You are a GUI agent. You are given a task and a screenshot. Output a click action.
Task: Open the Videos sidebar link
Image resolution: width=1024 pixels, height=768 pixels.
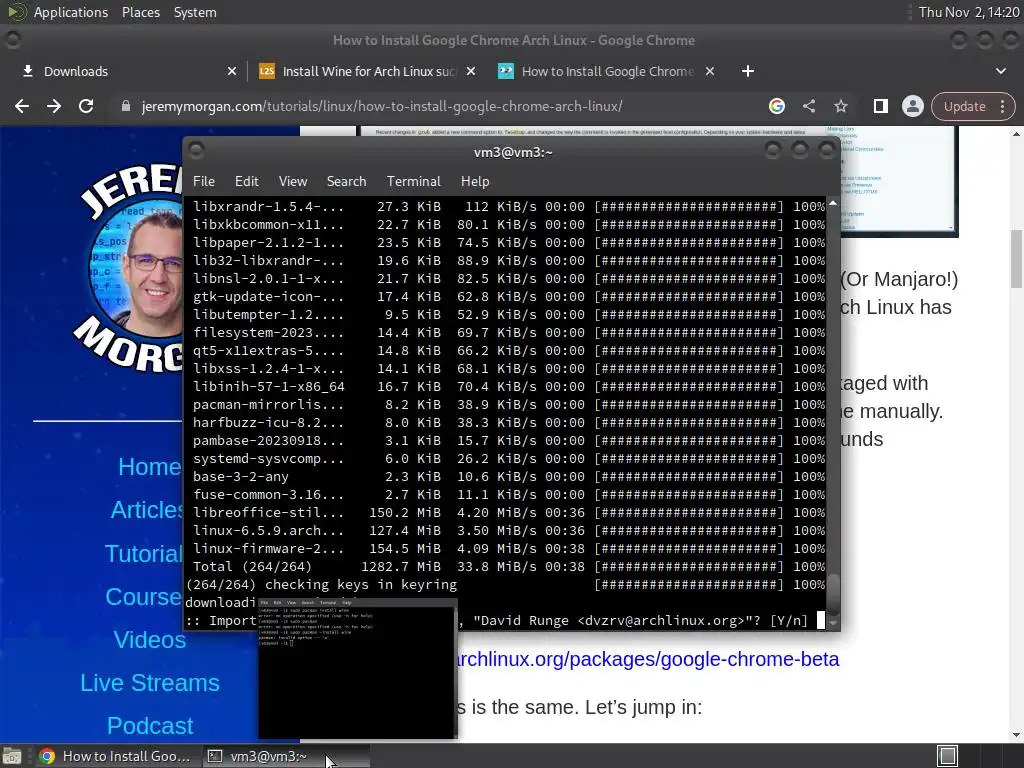150,640
